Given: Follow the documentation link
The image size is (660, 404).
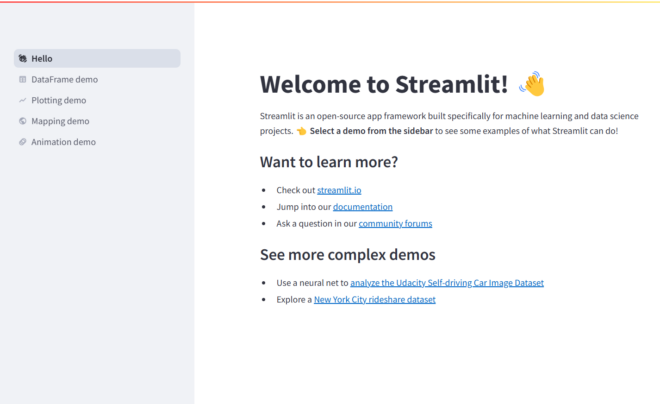Looking at the screenshot, I should click(363, 207).
